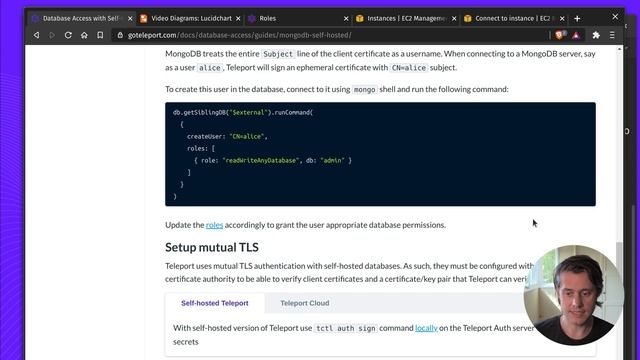640x360 pixels.
Task: Click the CN=alice inline code
Action: click(x=409, y=68)
